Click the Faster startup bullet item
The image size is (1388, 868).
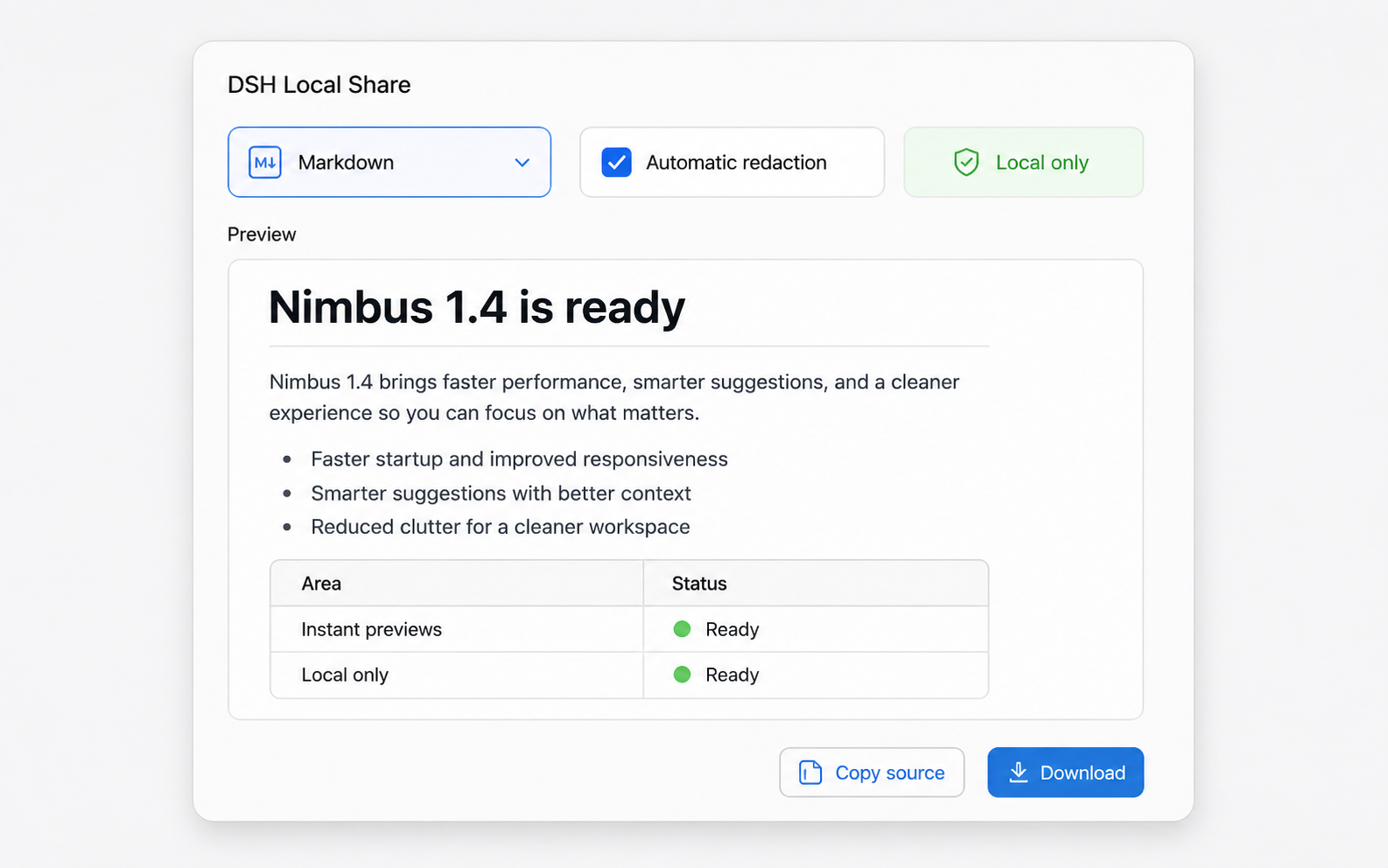tap(519, 459)
